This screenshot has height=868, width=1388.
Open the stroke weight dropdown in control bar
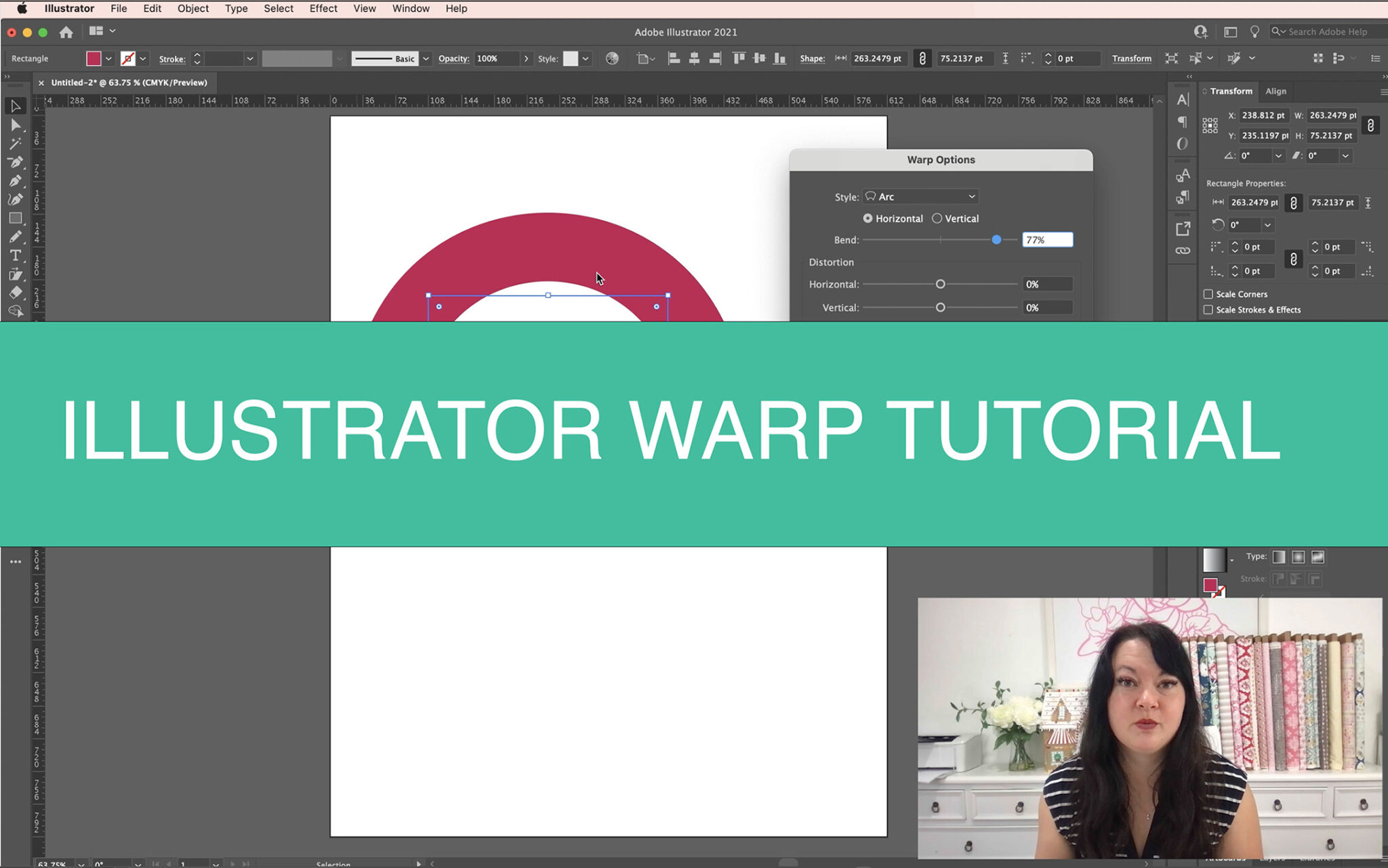point(250,58)
